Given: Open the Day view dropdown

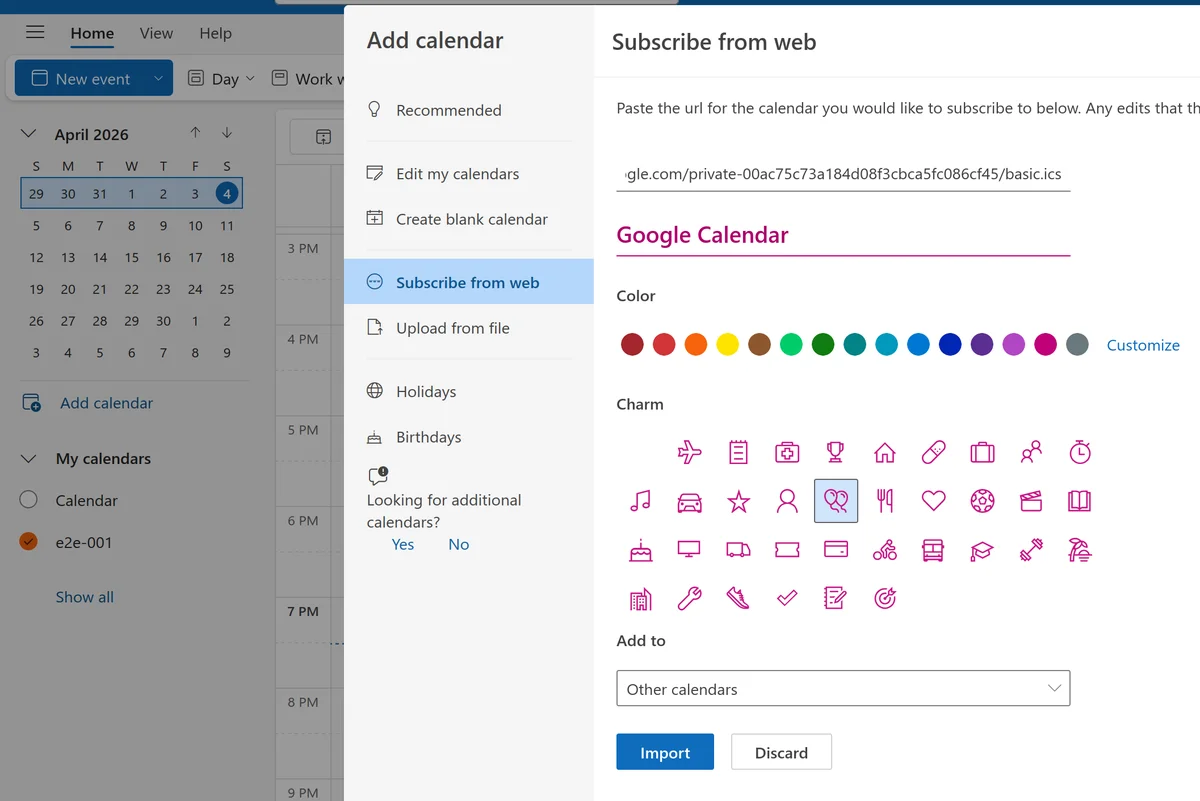Looking at the screenshot, I should [x=221, y=78].
